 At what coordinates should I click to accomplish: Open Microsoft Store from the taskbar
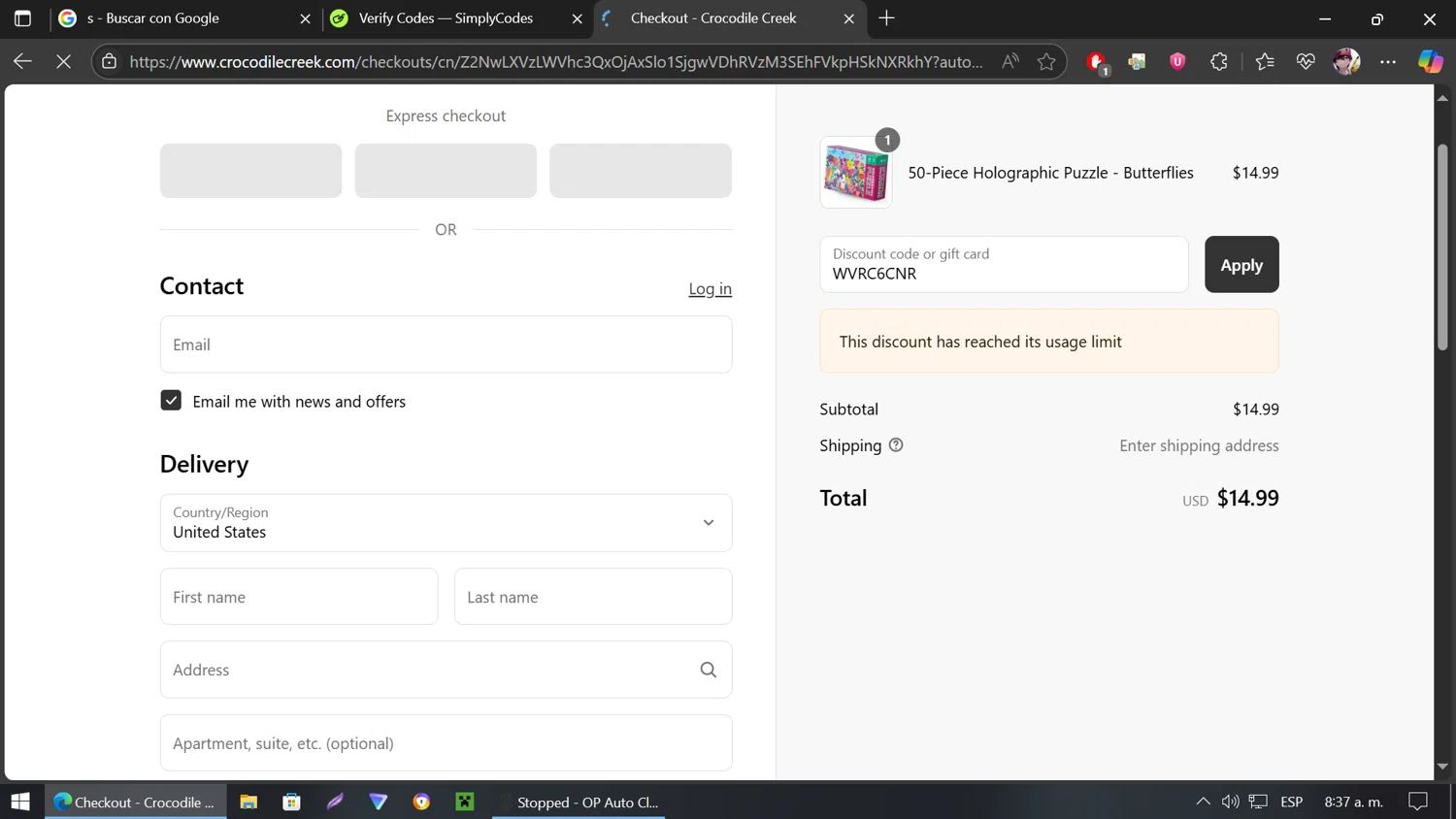coord(291,802)
